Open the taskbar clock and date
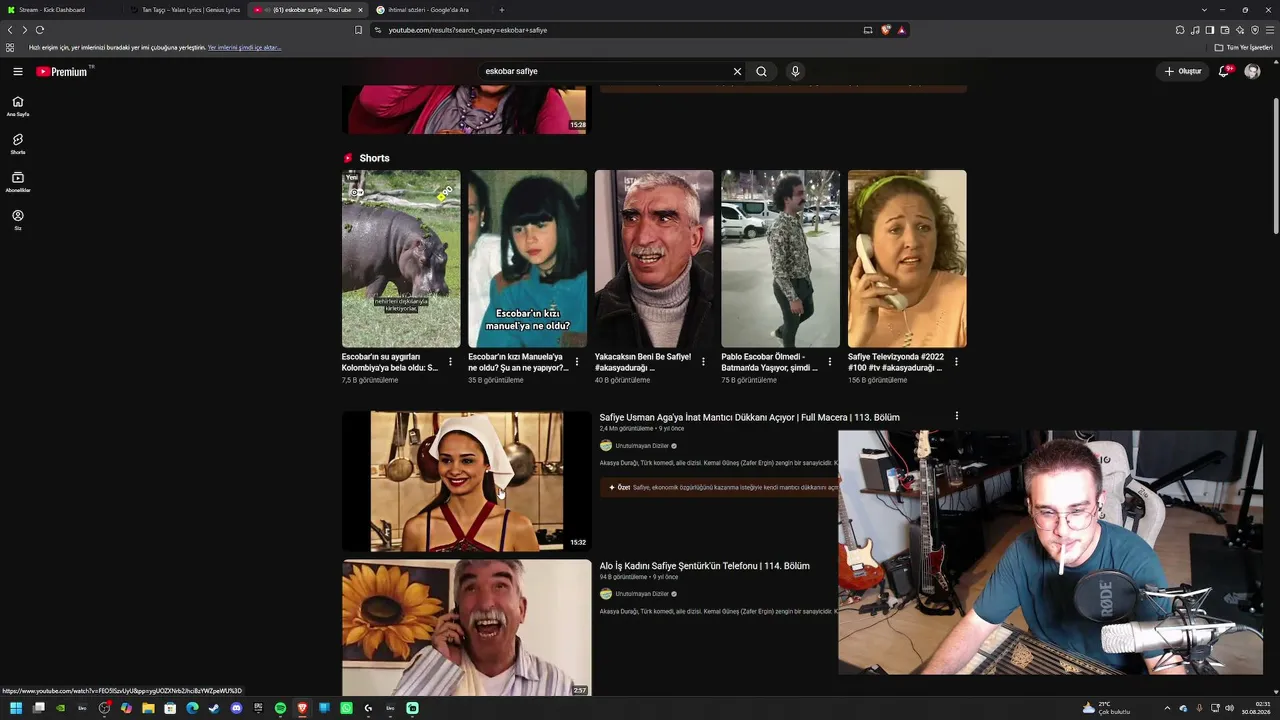This screenshot has width=1280, height=720. pos(1255,708)
